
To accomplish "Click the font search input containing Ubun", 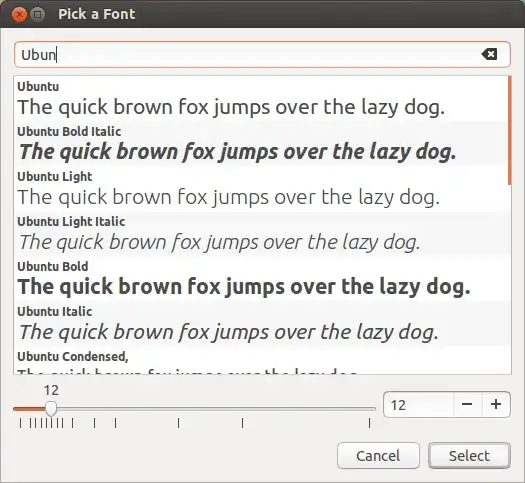I will (262, 55).
